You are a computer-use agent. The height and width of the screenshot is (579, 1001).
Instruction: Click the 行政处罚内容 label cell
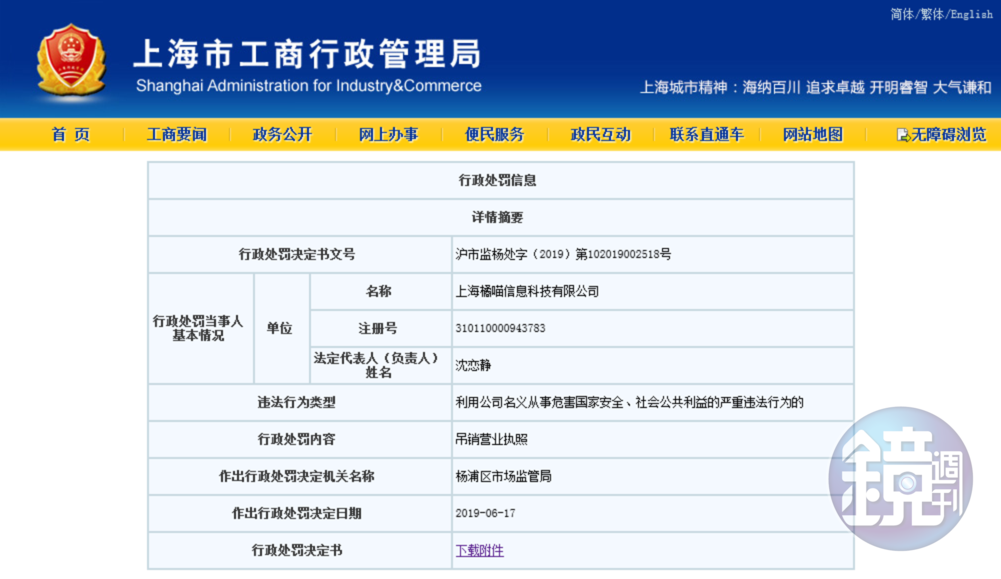tap(300, 439)
